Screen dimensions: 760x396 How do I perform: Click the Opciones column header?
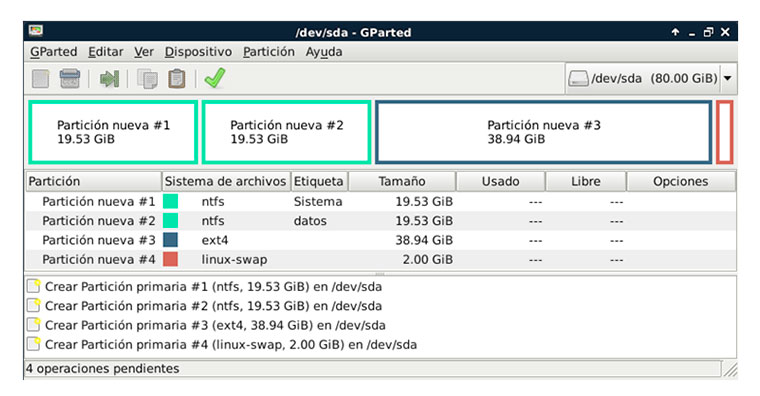click(681, 181)
